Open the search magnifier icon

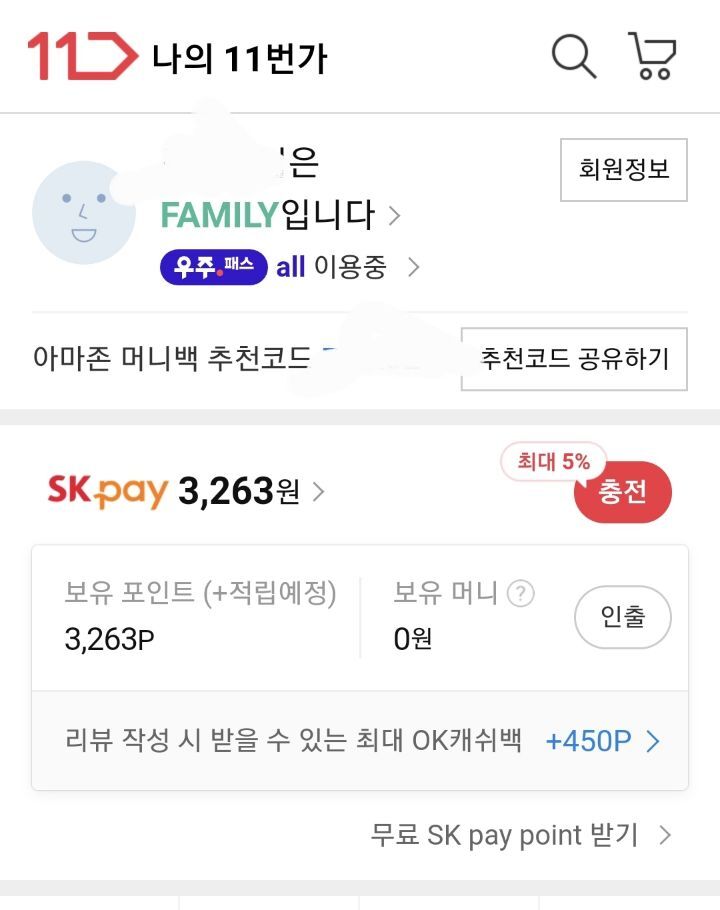click(574, 56)
